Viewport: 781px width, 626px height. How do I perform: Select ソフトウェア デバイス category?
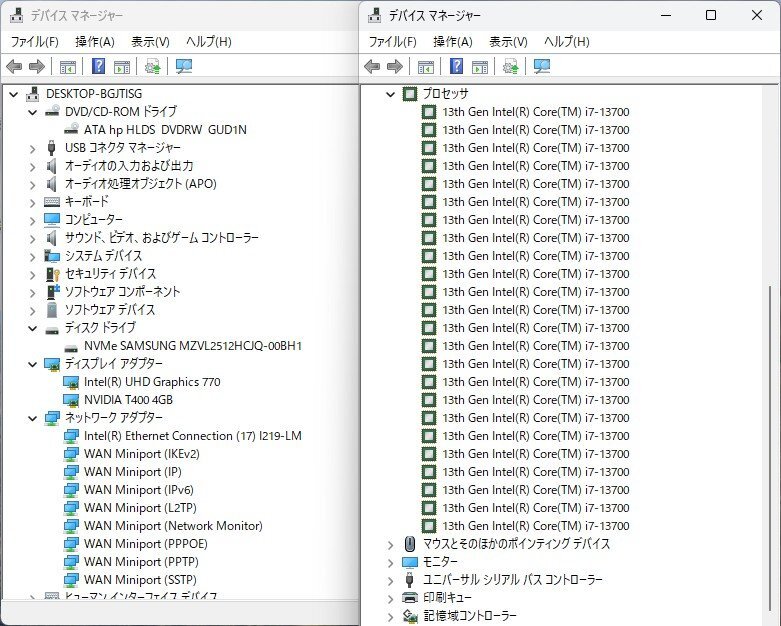[110, 310]
